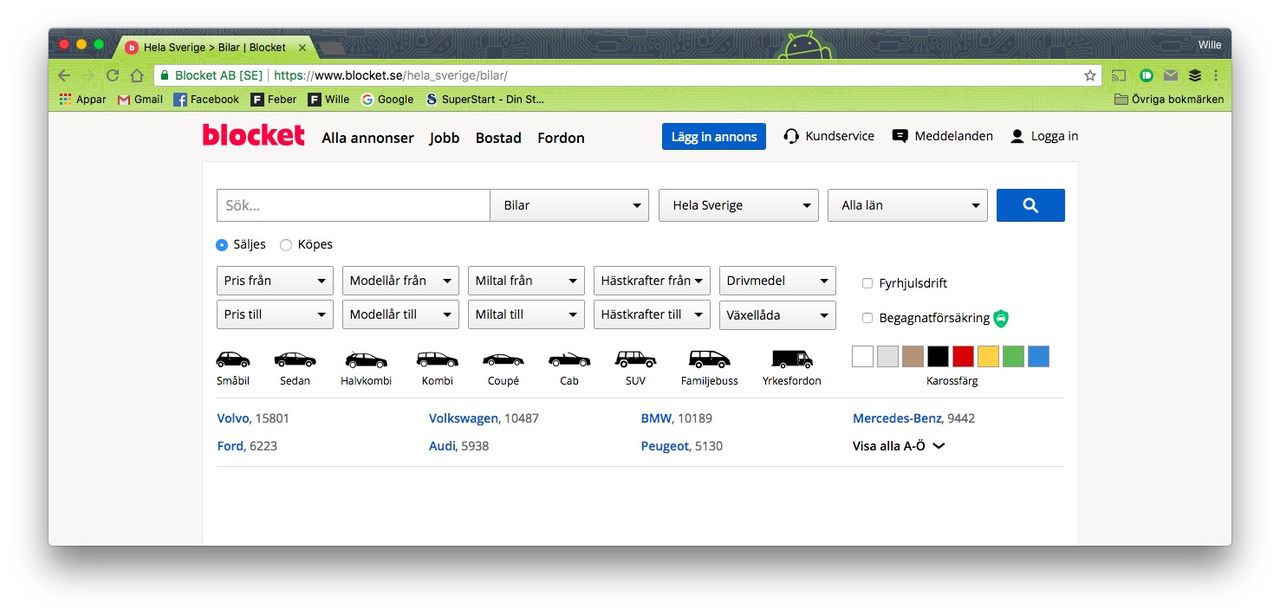Open the Volvo brand link

click(x=233, y=418)
